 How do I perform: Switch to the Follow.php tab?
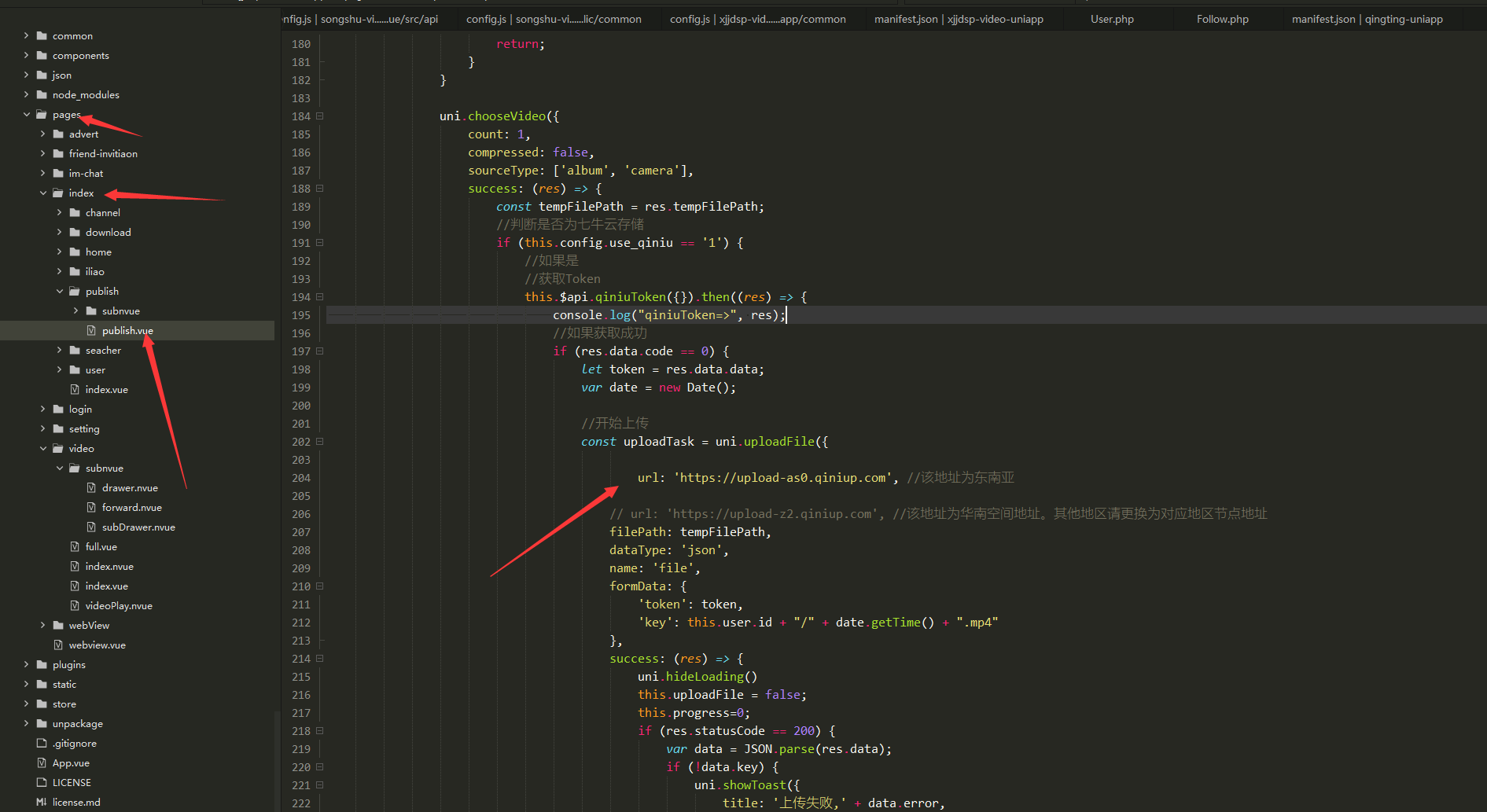pos(1222,19)
